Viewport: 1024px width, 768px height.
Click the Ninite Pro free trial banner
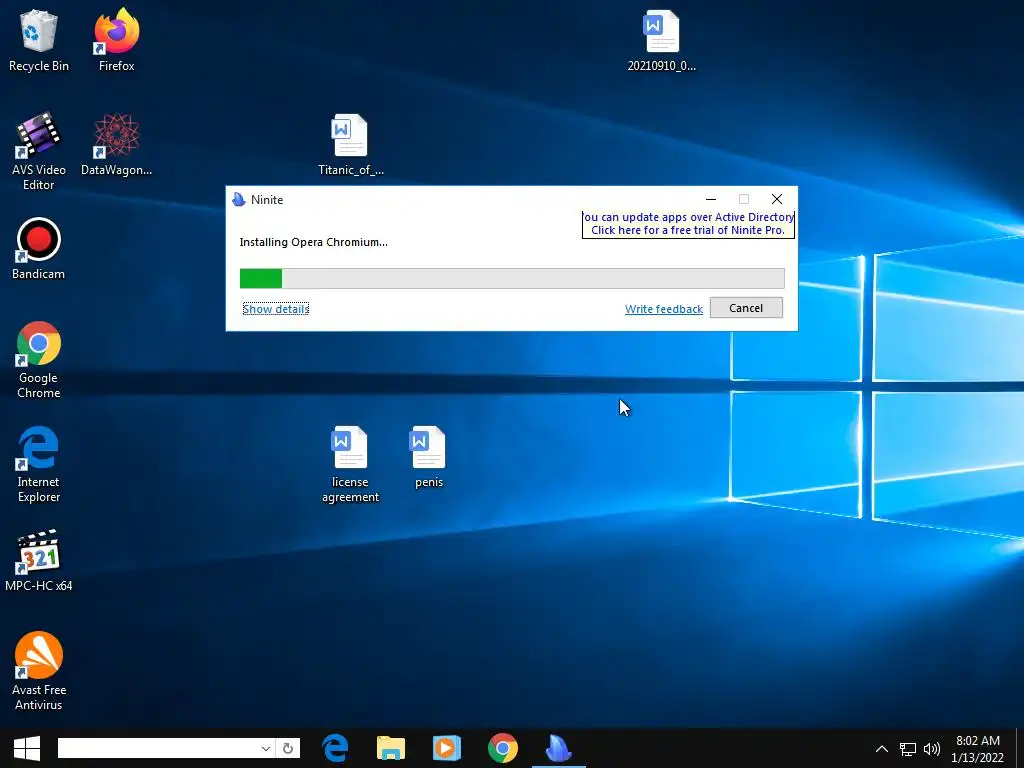(x=688, y=224)
